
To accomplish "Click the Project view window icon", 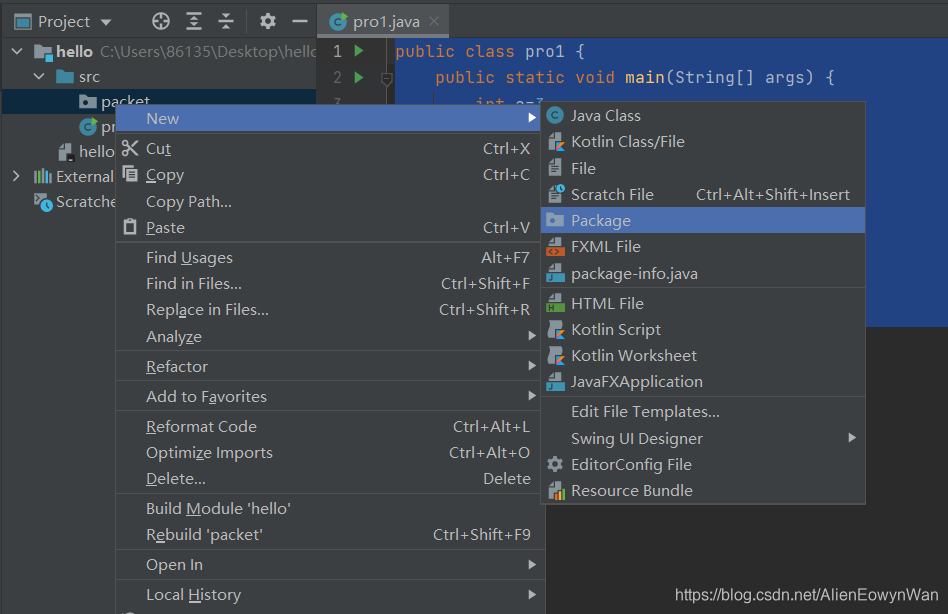I will click(x=22, y=22).
